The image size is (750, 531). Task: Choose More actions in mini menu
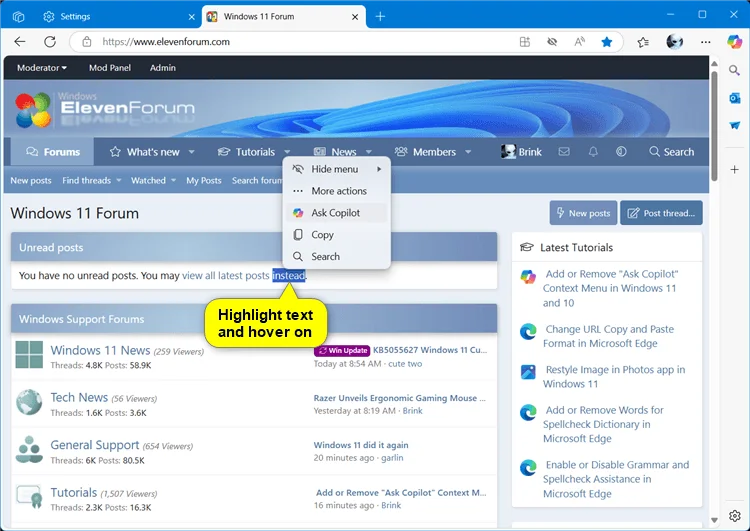[x=337, y=191]
